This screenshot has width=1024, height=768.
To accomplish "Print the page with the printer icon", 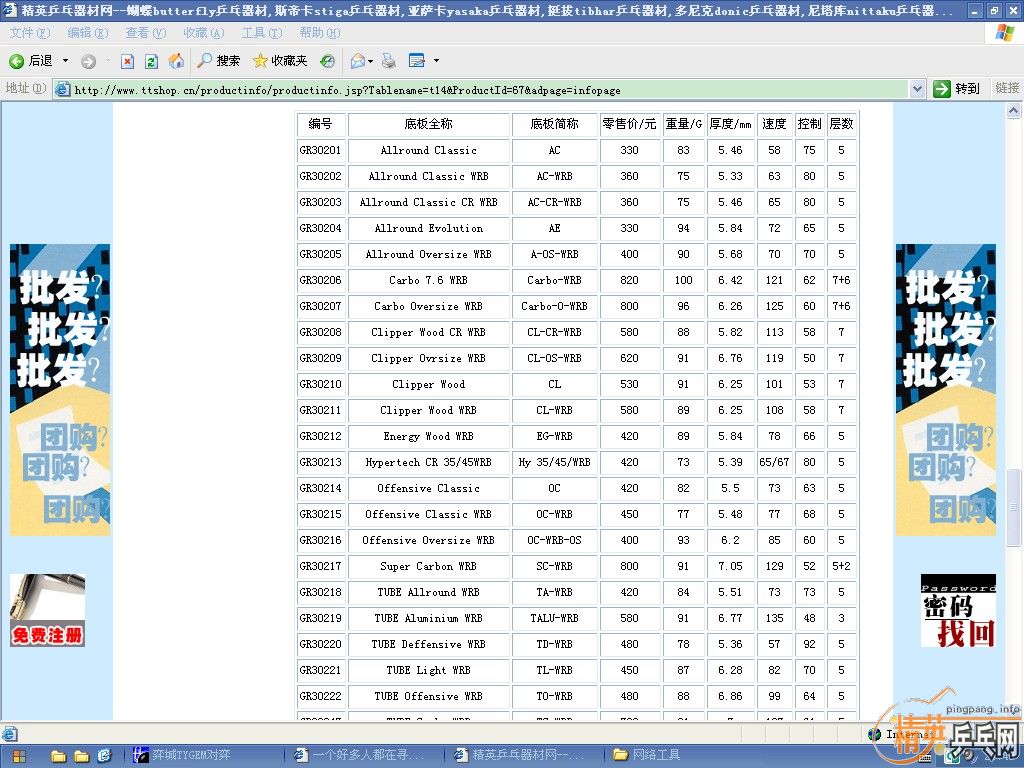I will point(389,61).
